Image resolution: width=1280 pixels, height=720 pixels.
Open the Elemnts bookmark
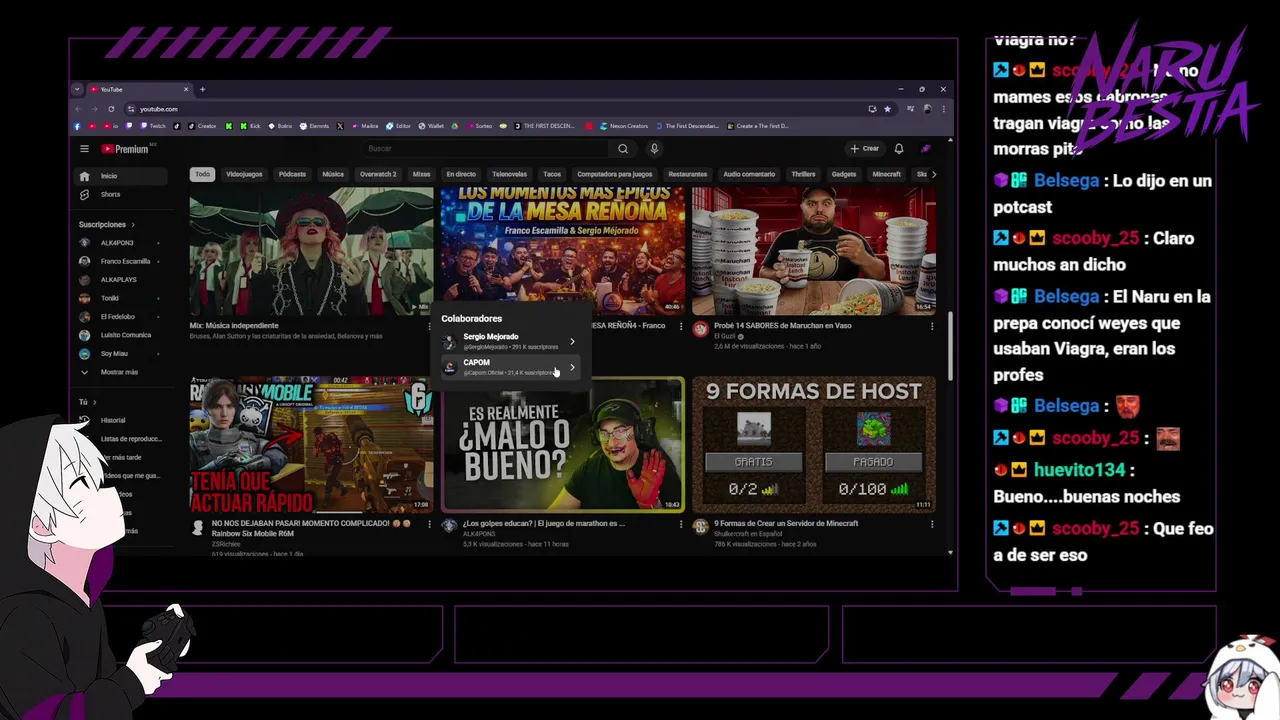pyautogui.click(x=315, y=126)
